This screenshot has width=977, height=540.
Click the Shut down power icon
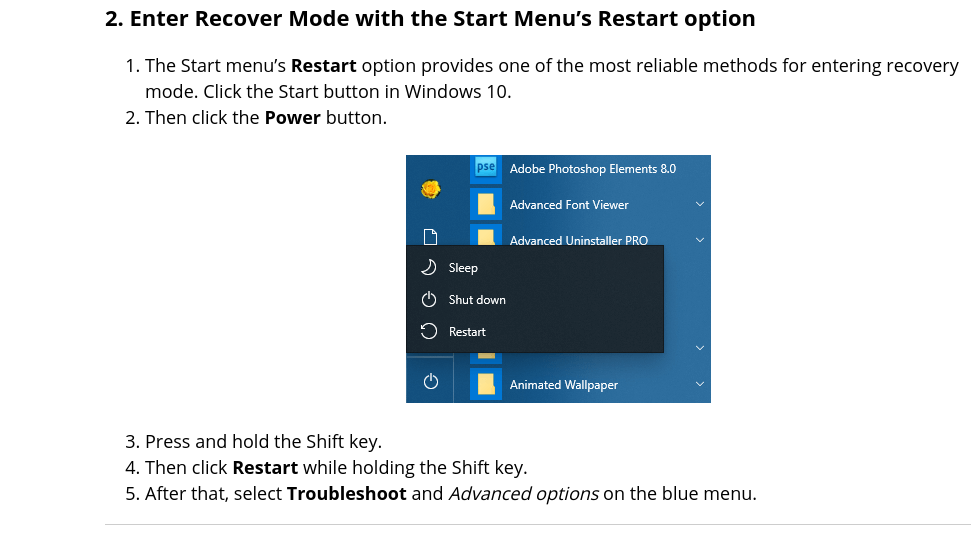click(x=429, y=300)
